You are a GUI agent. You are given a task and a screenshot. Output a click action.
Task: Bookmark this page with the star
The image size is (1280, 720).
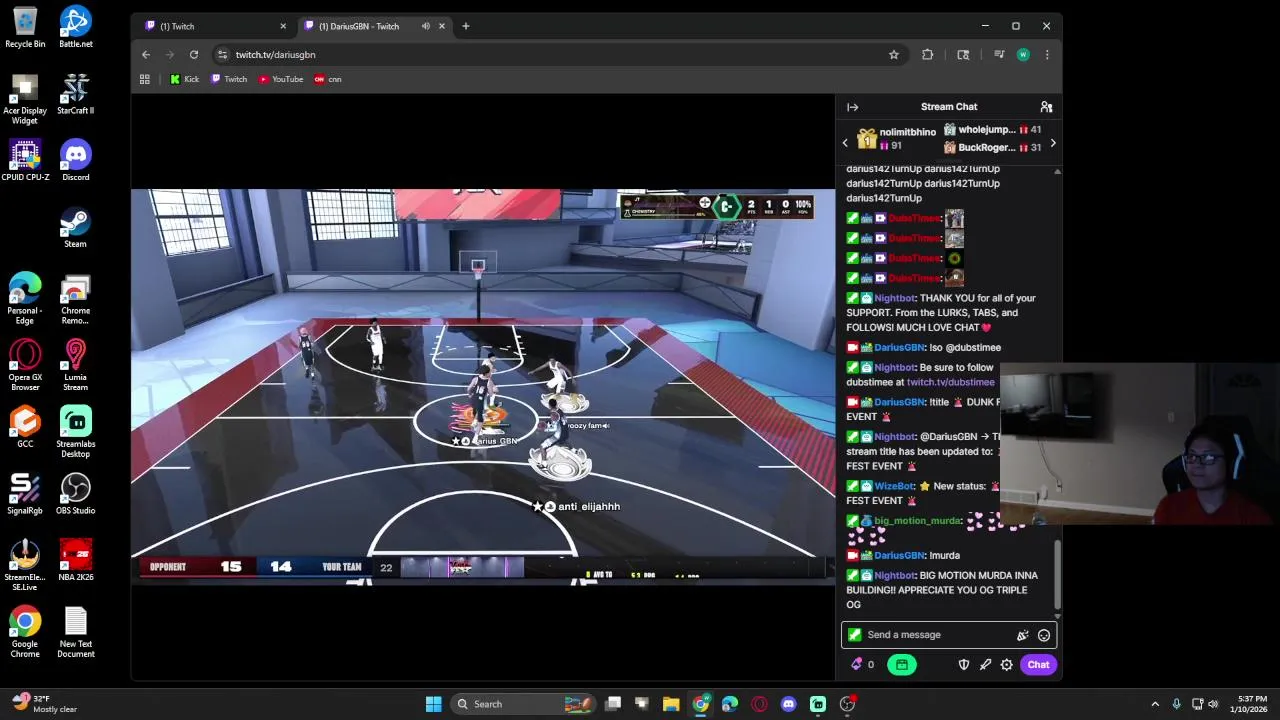893,55
